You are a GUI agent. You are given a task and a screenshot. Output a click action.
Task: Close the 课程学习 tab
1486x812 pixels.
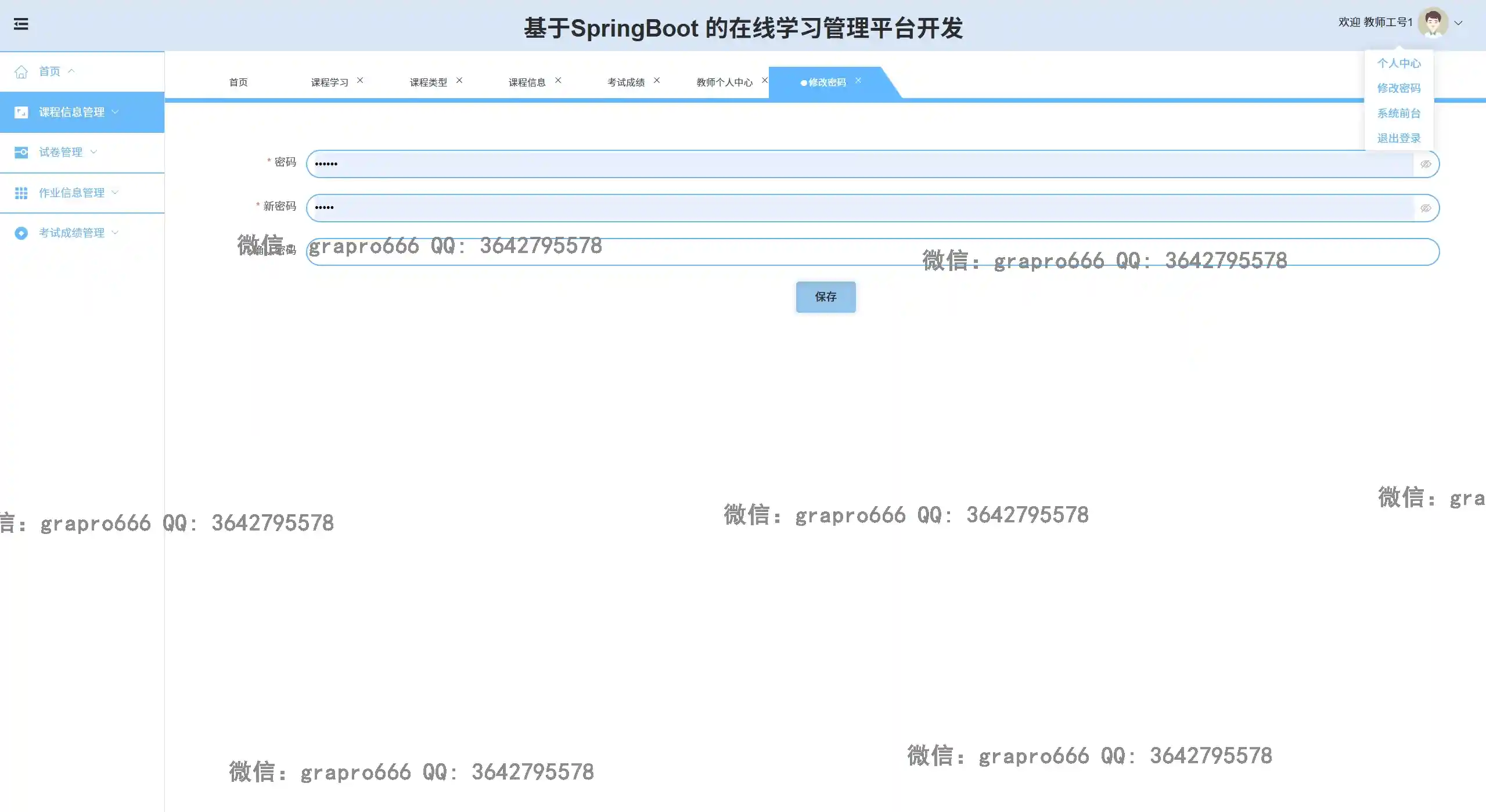[x=360, y=81]
